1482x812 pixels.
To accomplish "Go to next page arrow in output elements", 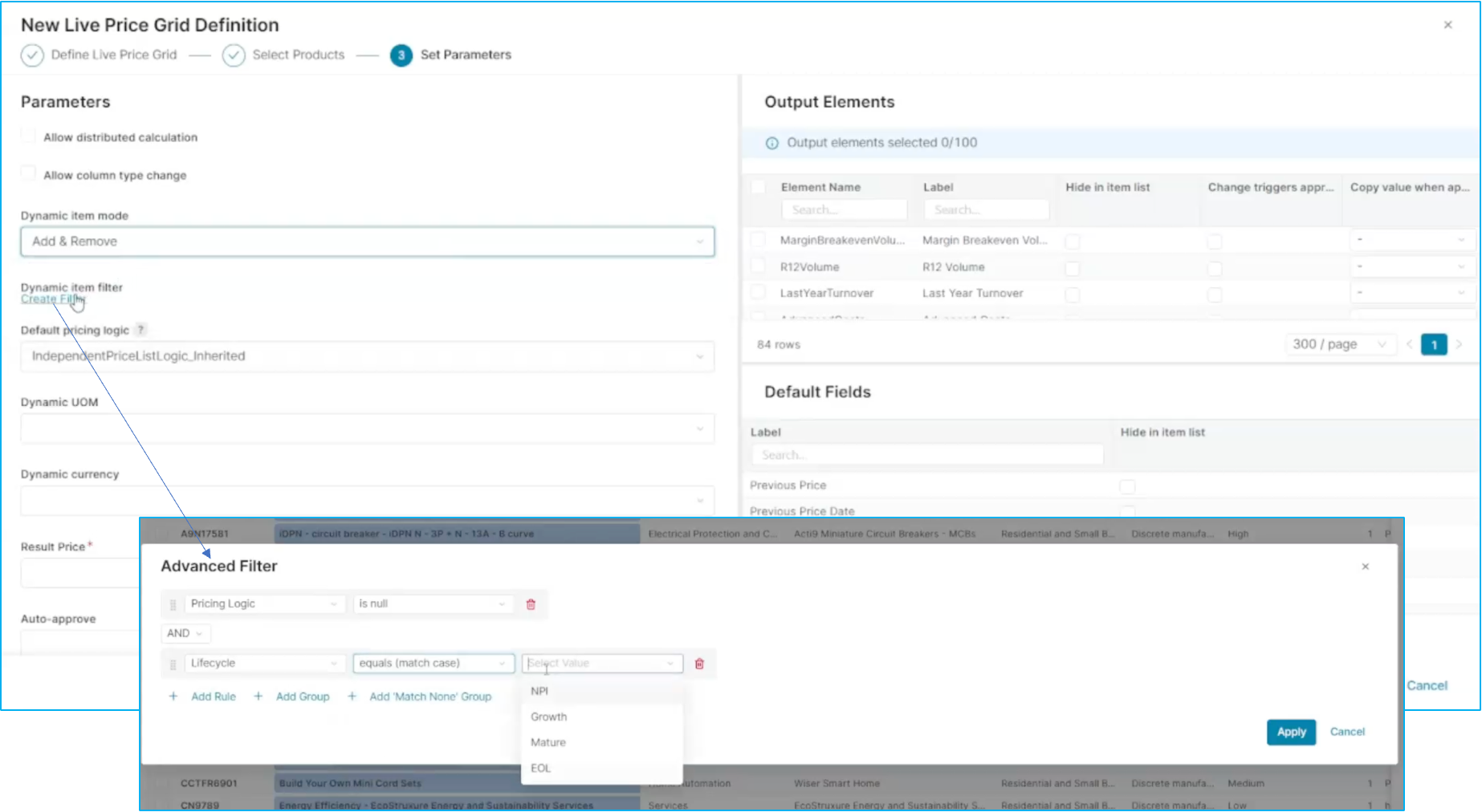I will click(x=1459, y=344).
